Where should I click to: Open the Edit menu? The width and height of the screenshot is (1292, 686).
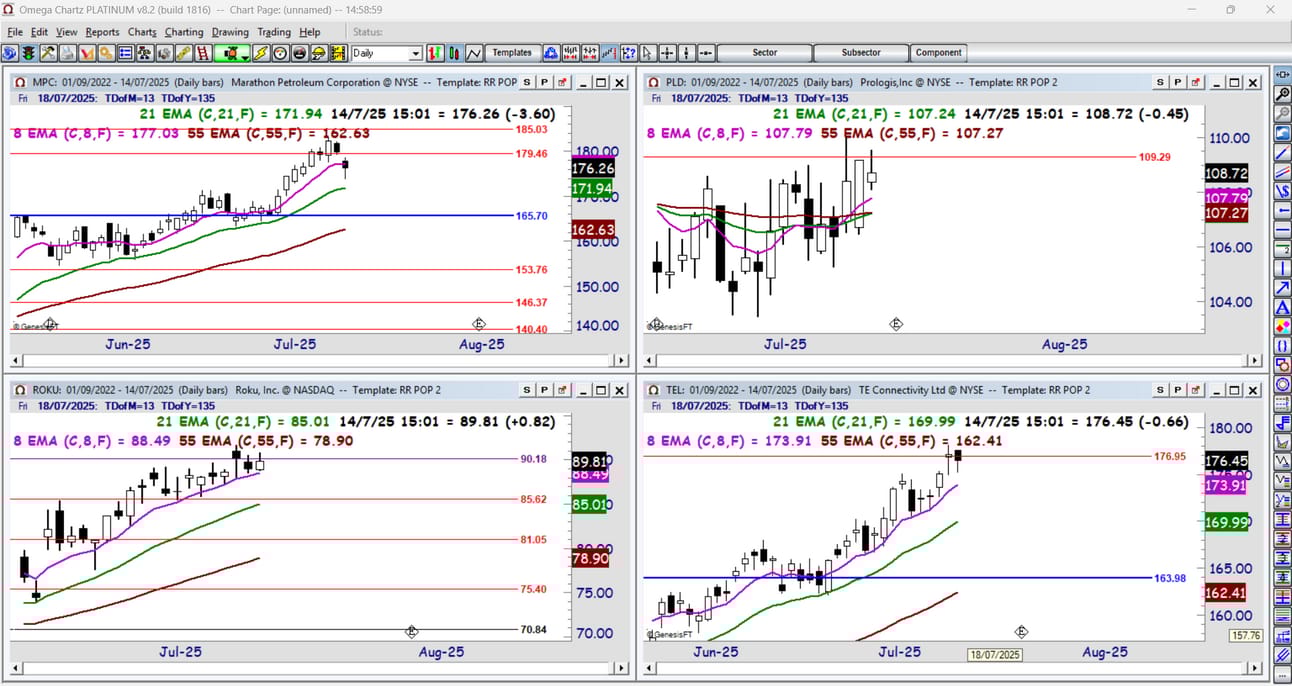coord(39,32)
